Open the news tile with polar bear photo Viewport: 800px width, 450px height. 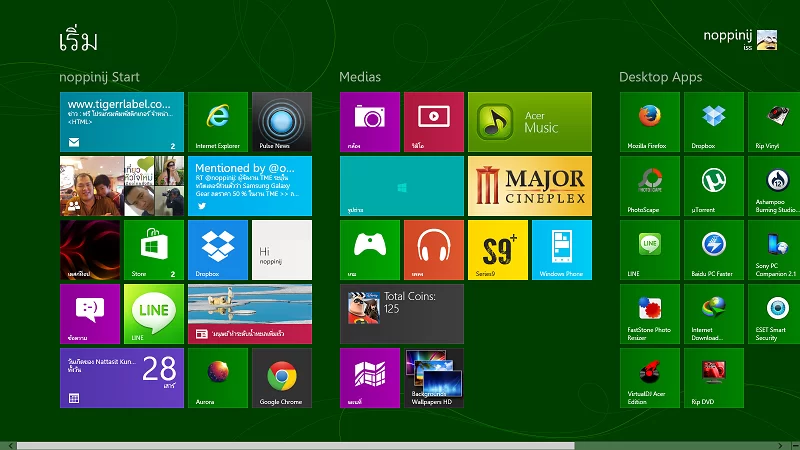point(249,314)
